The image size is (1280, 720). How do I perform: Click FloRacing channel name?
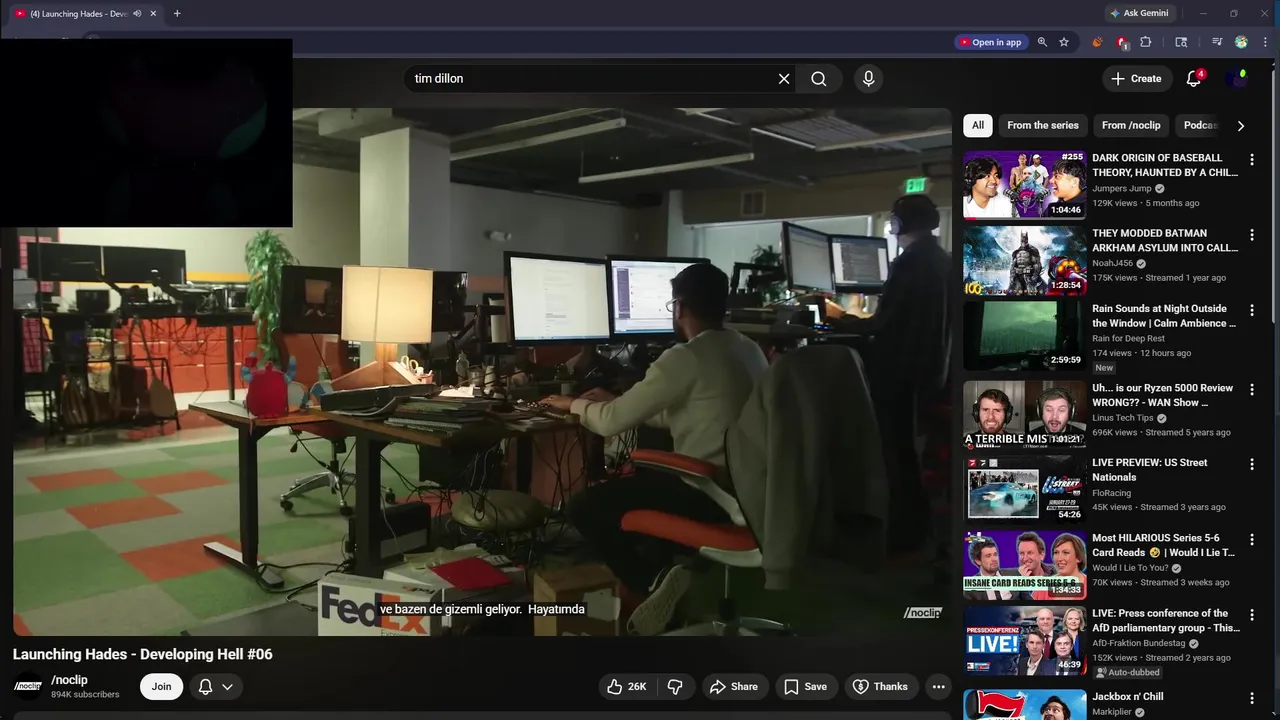(x=1111, y=493)
